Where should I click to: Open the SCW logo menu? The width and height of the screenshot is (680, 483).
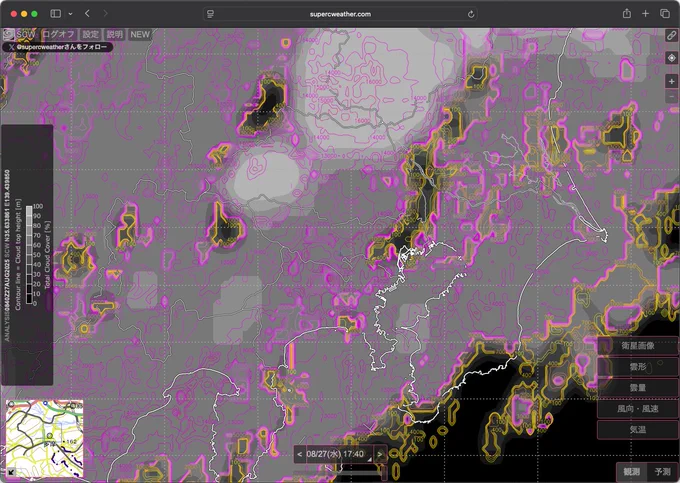(19, 34)
